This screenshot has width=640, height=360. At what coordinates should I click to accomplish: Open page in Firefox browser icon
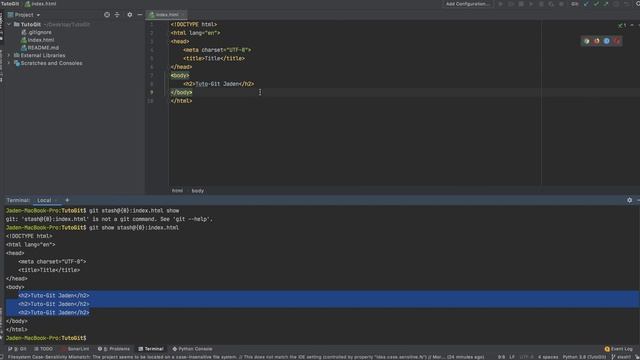[597, 41]
